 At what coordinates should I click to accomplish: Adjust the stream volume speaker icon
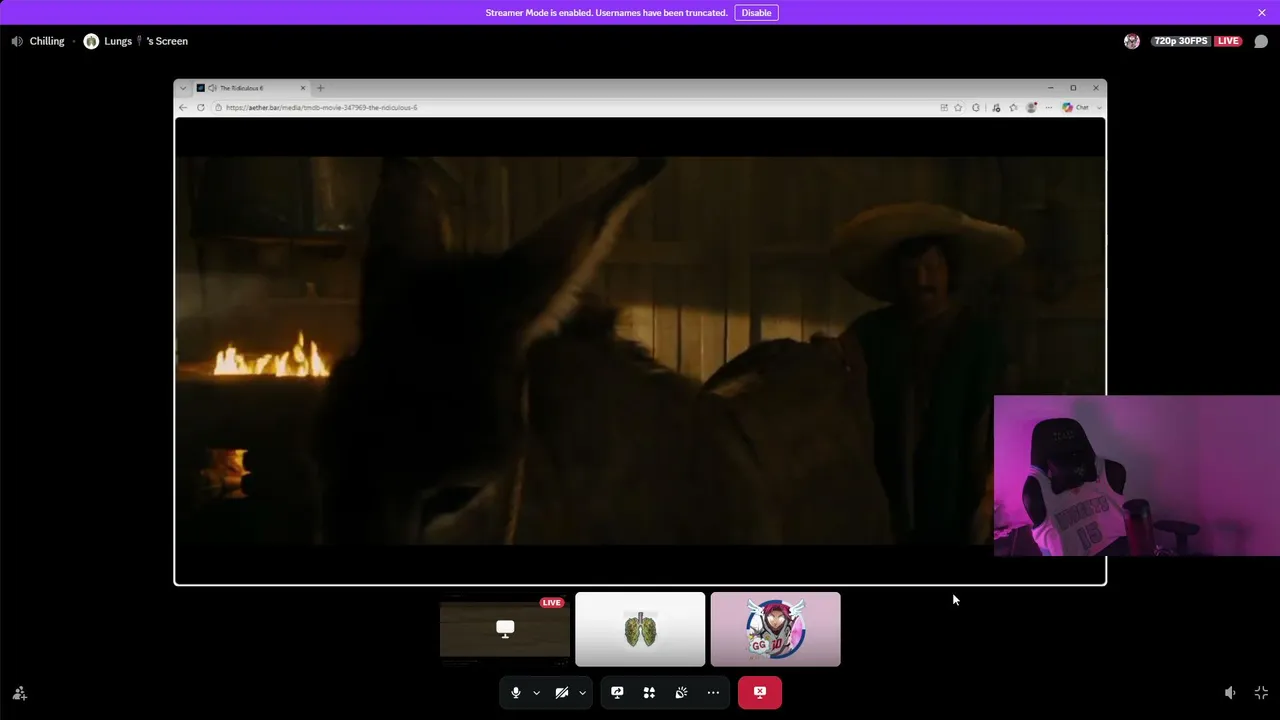[x=1230, y=693]
